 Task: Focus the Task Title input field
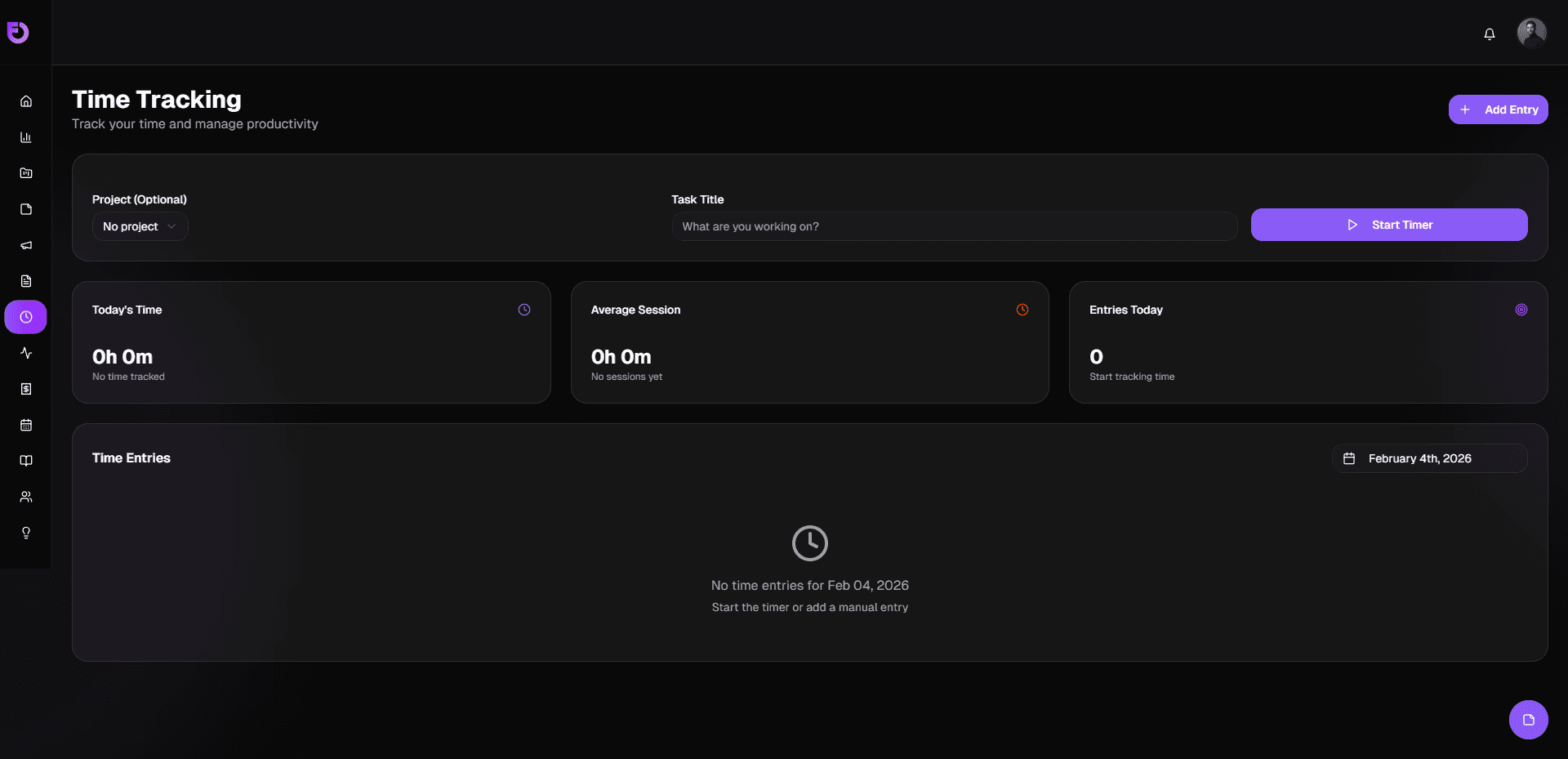coord(954,226)
